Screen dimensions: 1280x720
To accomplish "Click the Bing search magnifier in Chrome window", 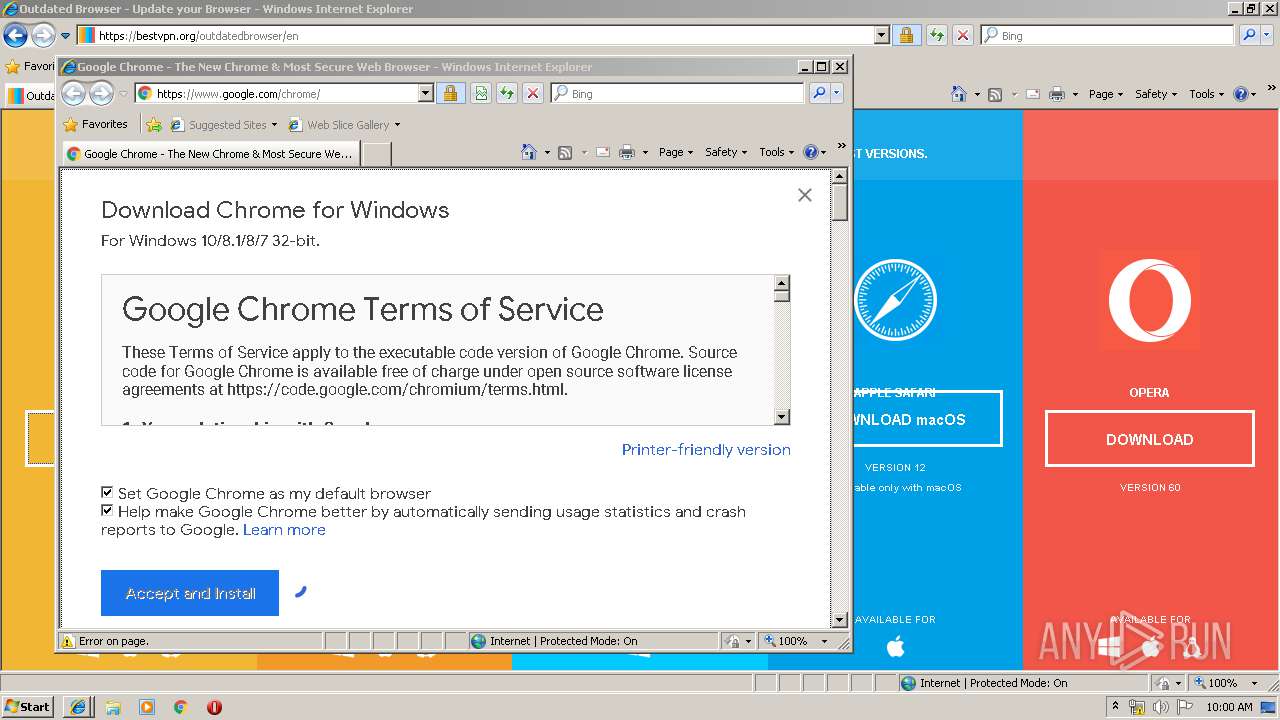I will click(819, 93).
